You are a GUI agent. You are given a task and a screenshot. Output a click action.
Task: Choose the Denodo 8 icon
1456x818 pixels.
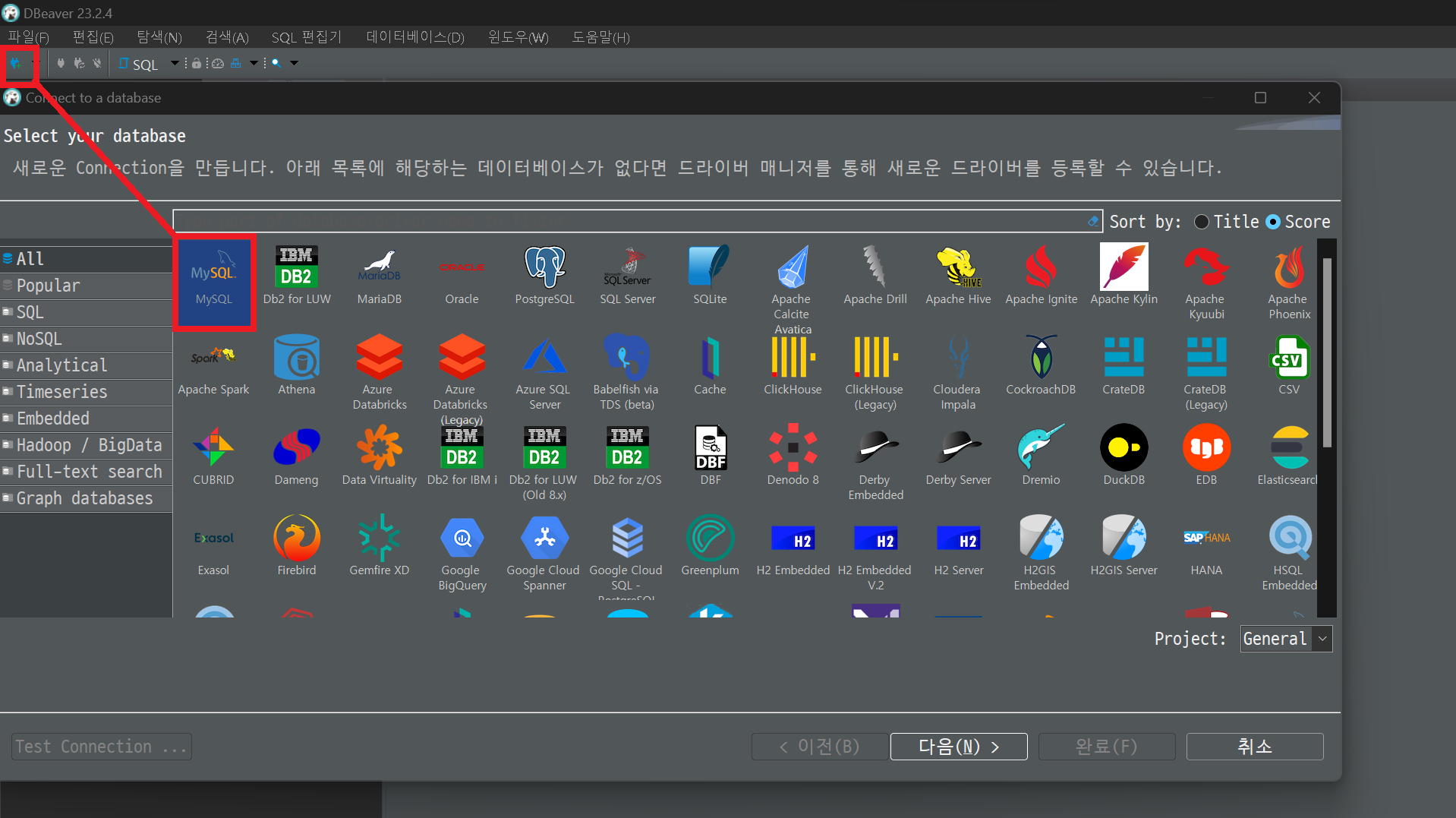pos(793,456)
